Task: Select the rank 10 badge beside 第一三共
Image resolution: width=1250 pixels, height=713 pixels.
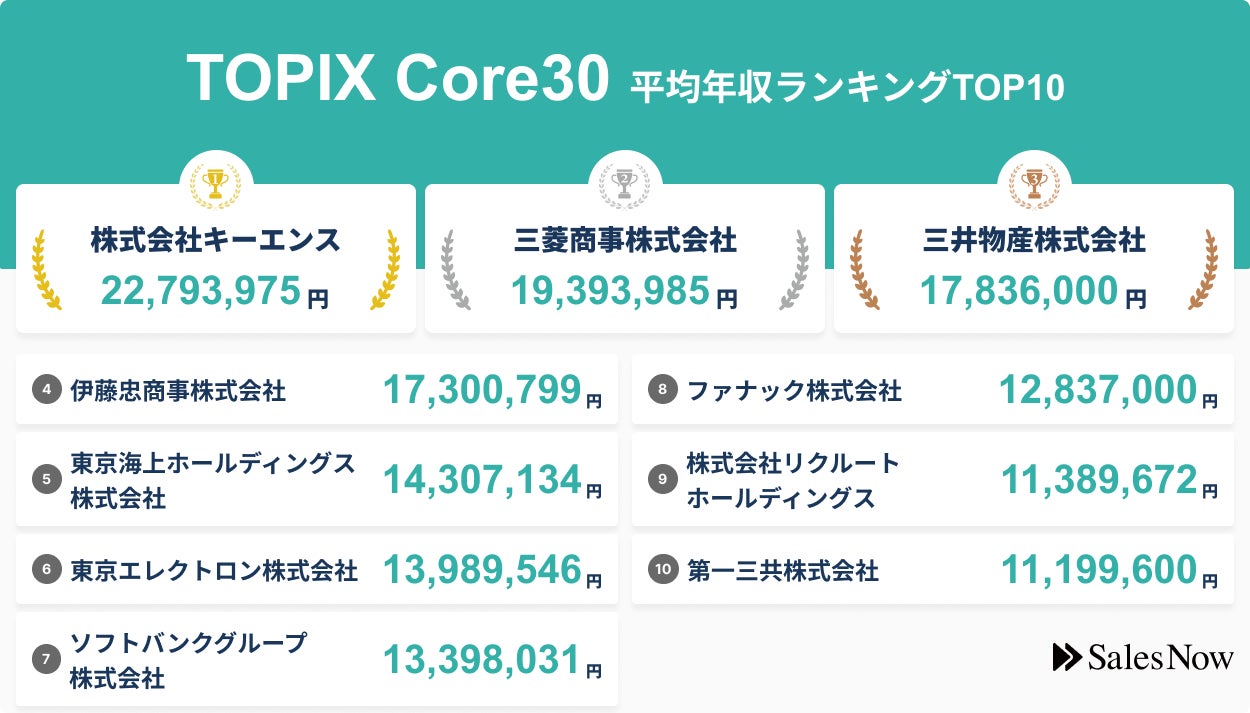Action: click(662, 570)
